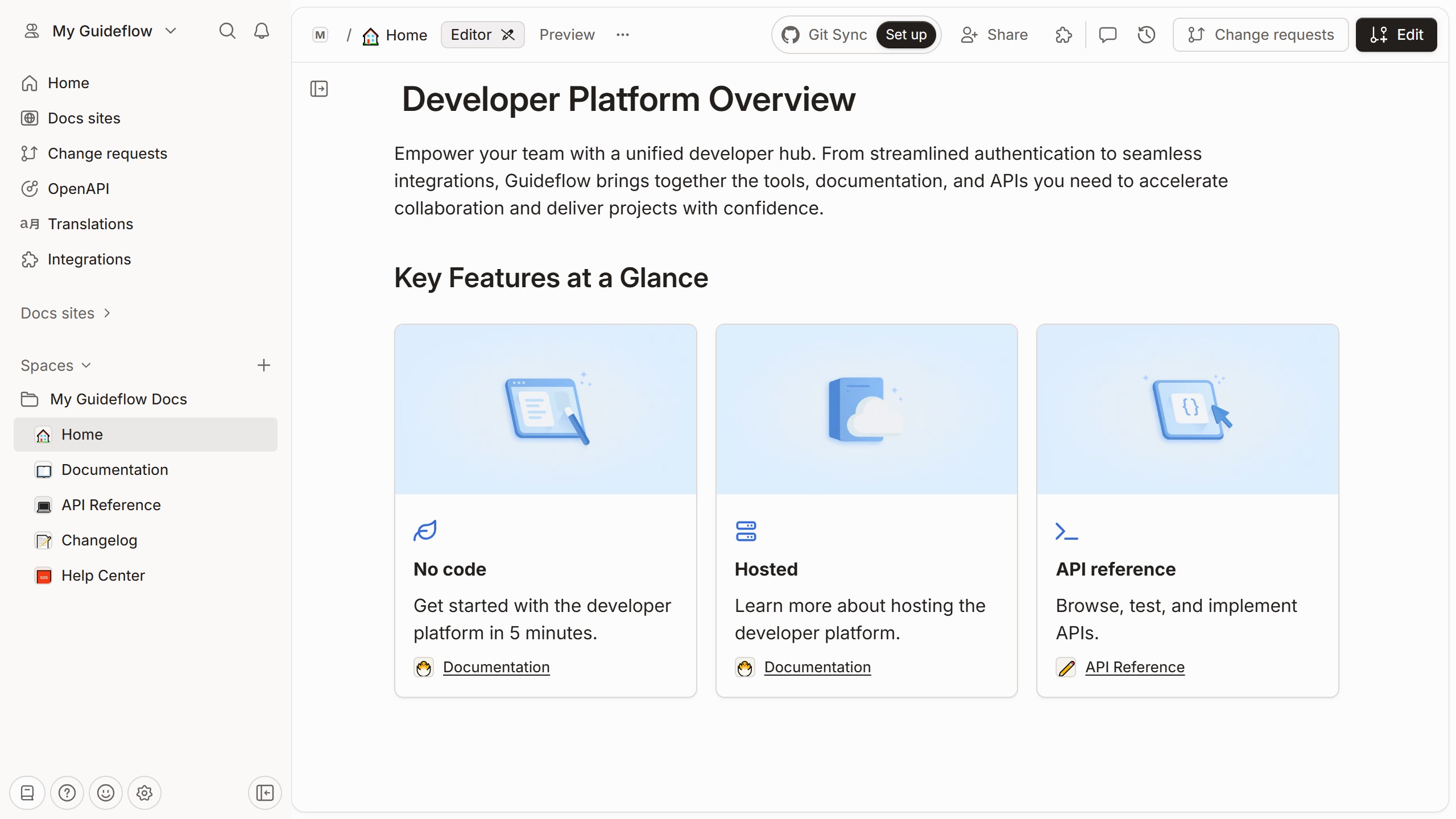Open Docs sites from sidebar menu
Image resolution: width=1456 pixels, height=819 pixels.
pyautogui.click(x=84, y=118)
